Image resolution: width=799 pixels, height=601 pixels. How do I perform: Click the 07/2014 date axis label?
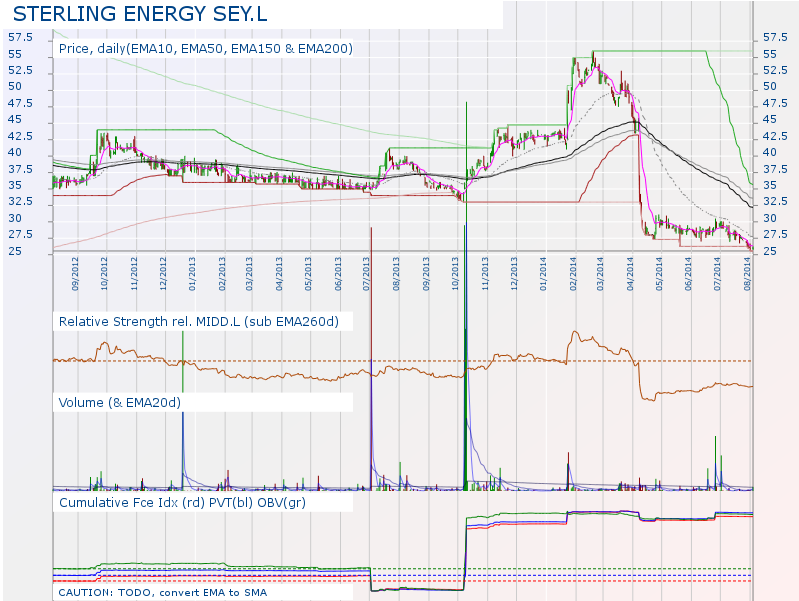[x=717, y=274]
